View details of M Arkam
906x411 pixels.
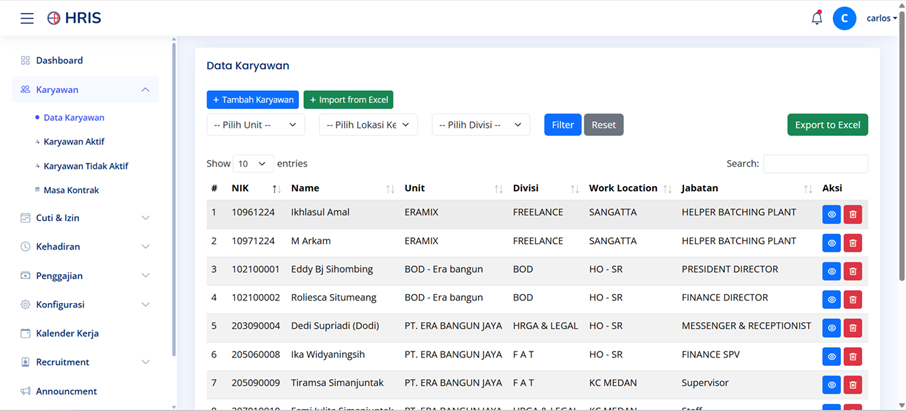(831, 243)
